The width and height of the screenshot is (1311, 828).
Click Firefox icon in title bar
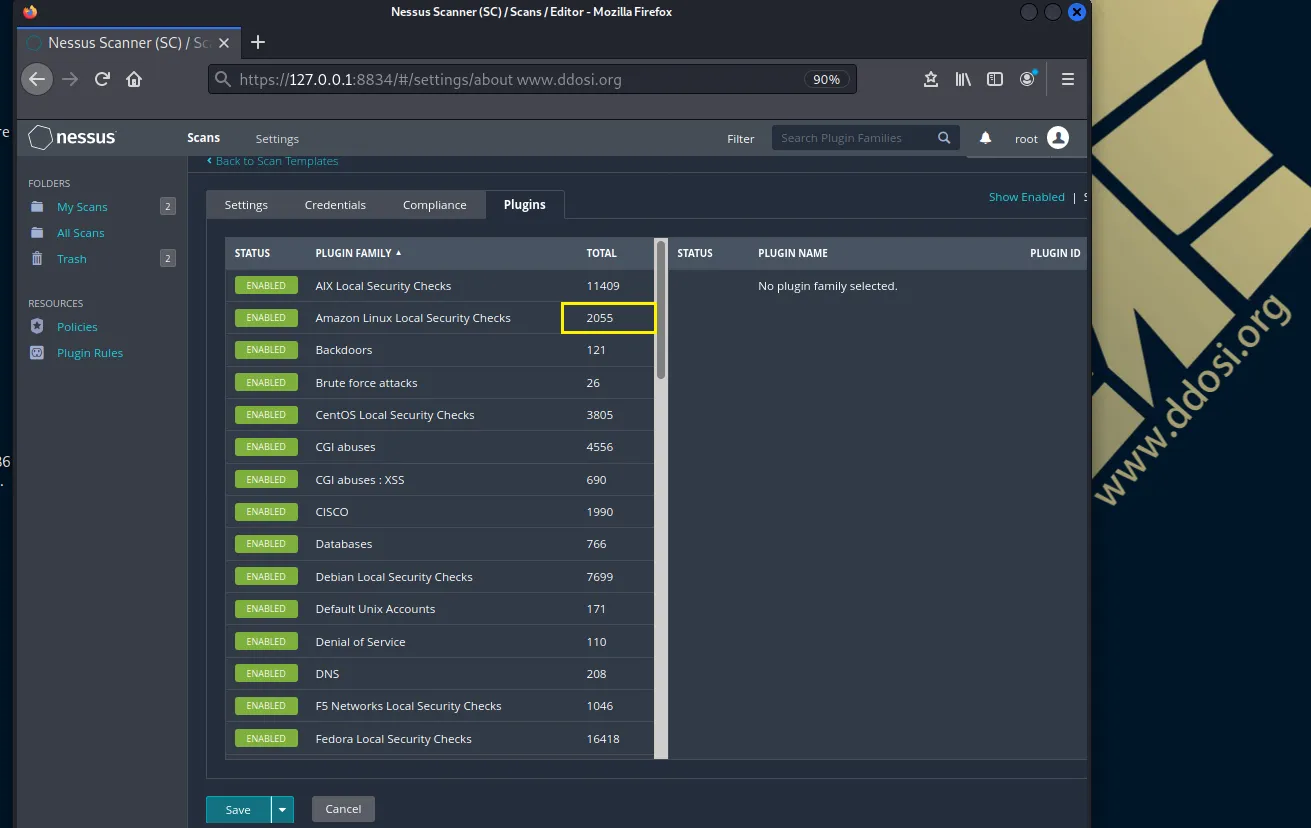(x=30, y=12)
